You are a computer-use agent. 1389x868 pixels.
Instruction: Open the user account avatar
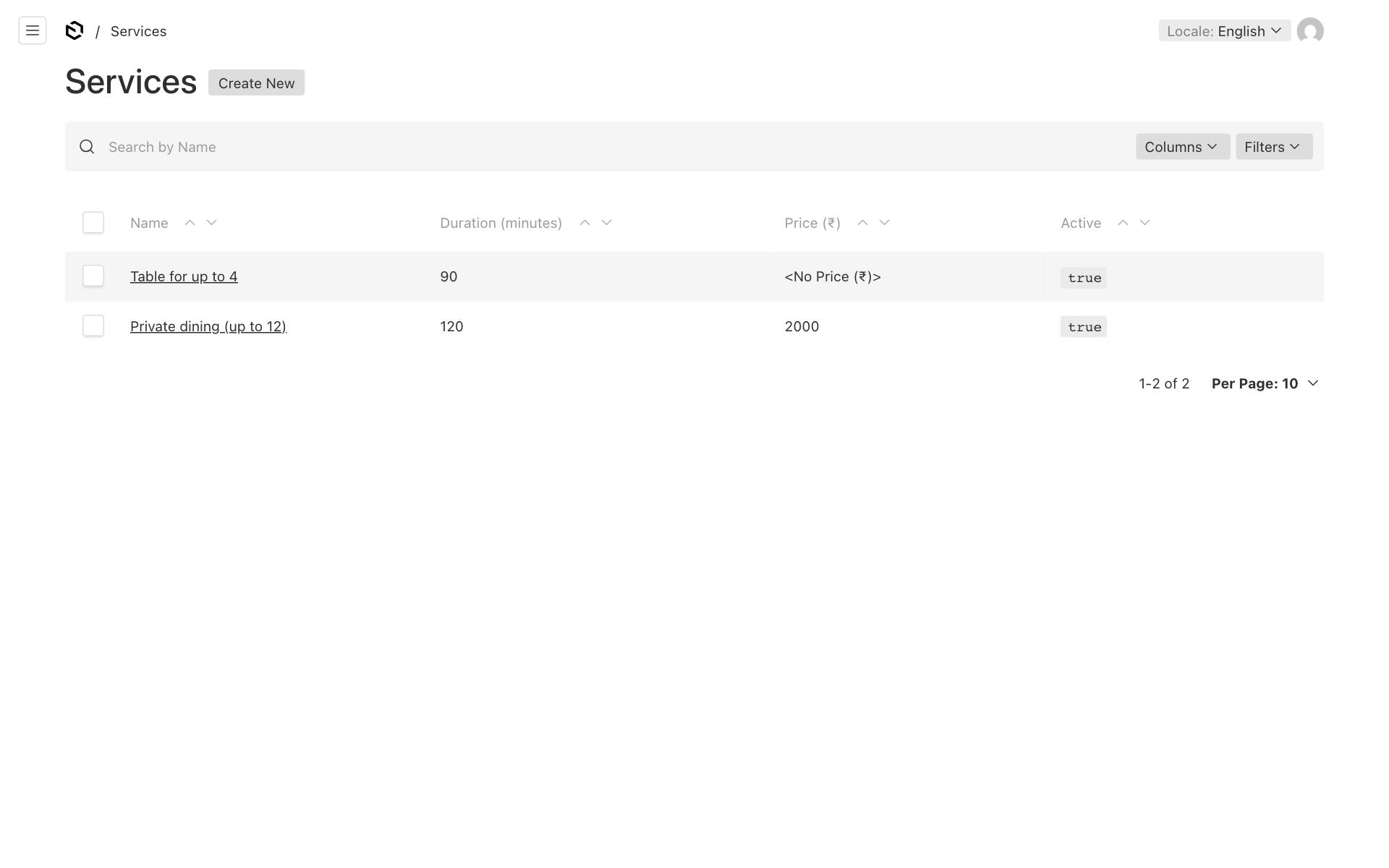point(1310,30)
